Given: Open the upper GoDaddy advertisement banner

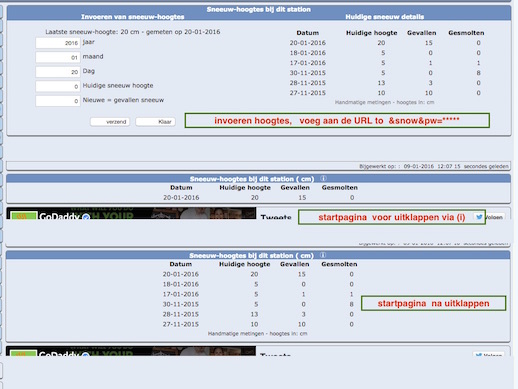Looking at the screenshot, I should point(131,213).
